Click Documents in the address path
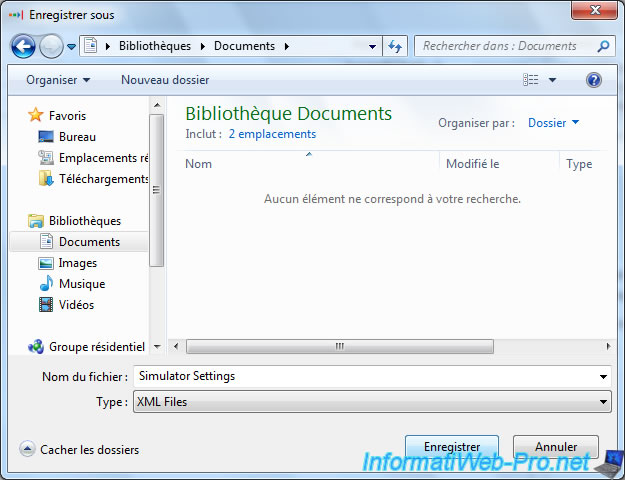Viewport: 625px width, 480px height. (244, 46)
